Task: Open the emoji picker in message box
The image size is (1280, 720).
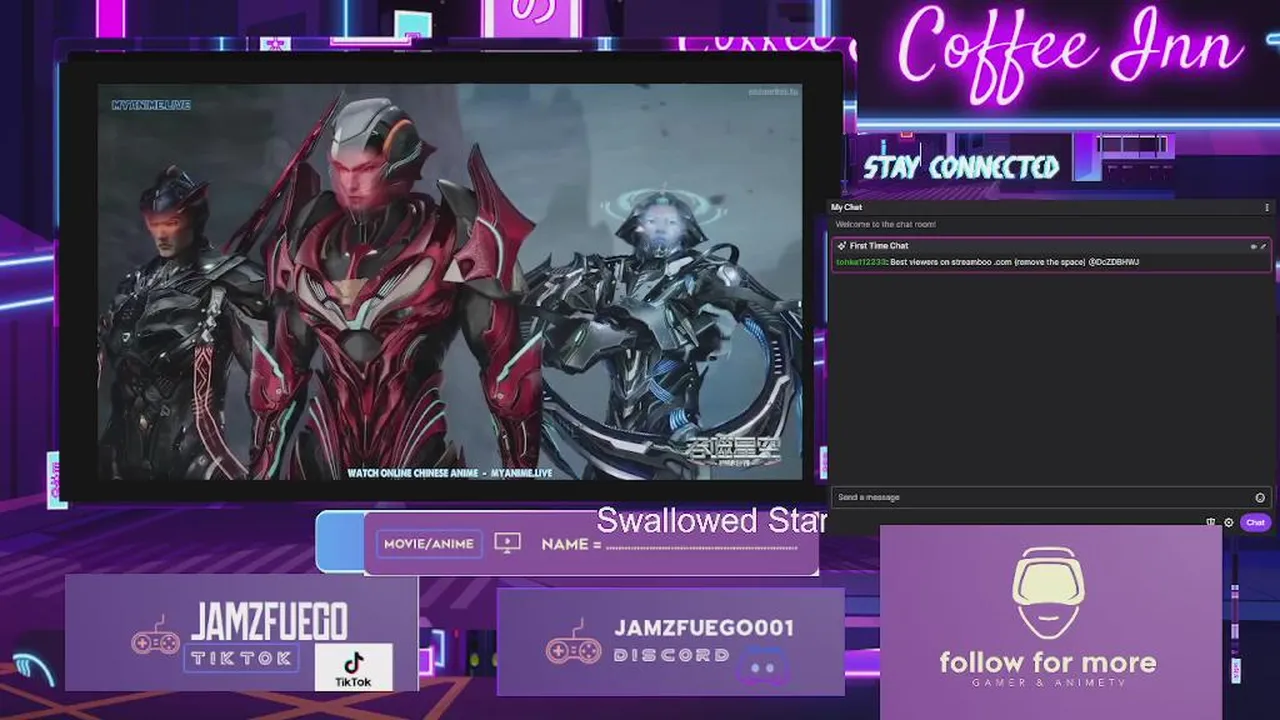Action: tap(1260, 497)
